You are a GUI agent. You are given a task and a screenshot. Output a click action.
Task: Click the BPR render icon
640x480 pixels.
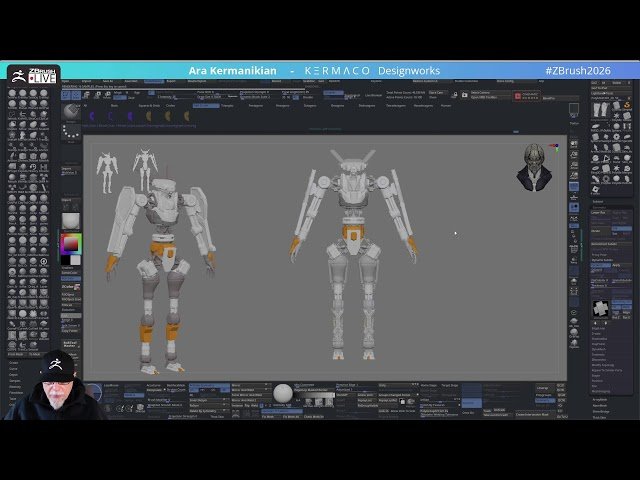574,110
